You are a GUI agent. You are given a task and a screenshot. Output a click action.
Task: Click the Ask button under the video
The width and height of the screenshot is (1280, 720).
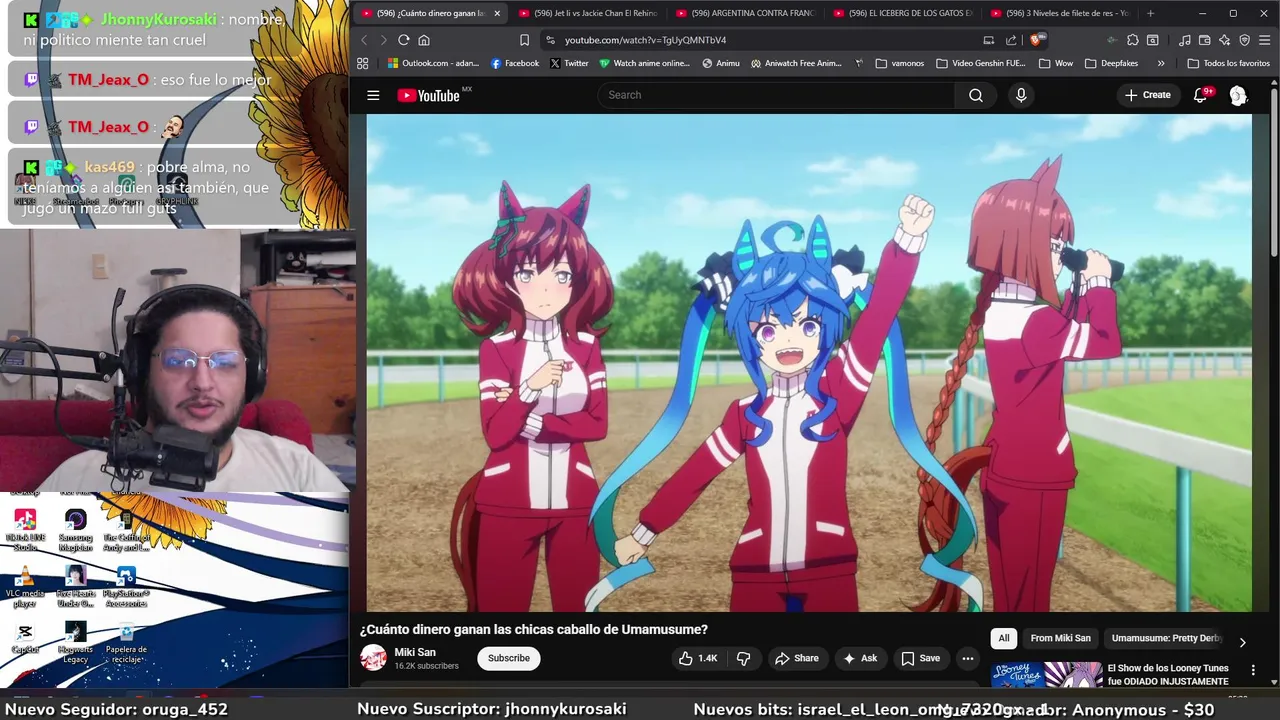pos(860,658)
